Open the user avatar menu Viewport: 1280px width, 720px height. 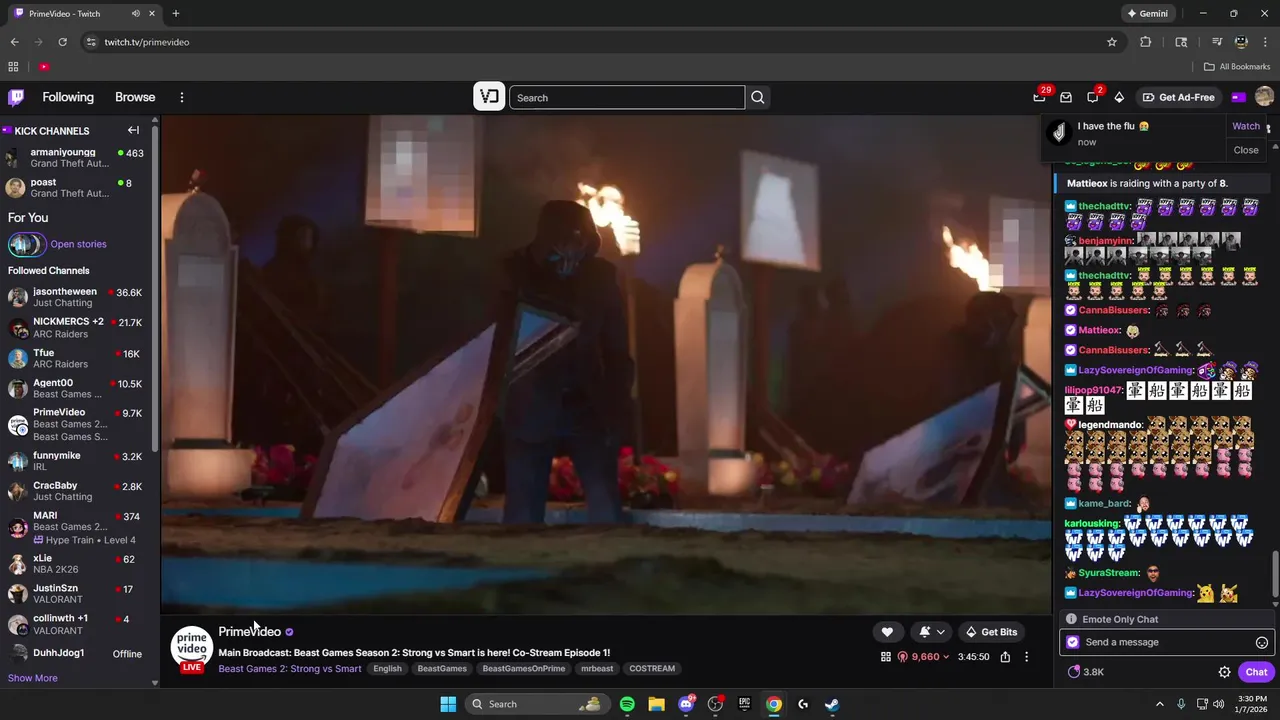[1264, 97]
